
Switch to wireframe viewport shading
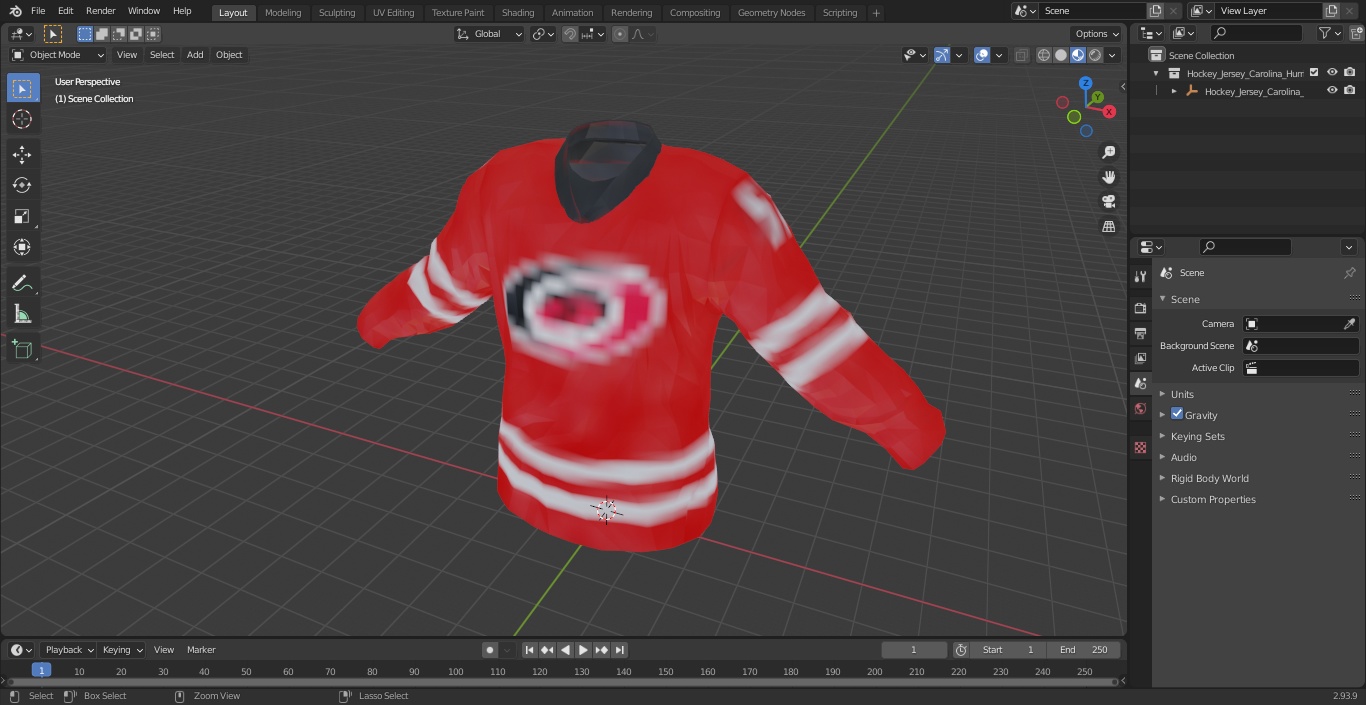(1044, 55)
